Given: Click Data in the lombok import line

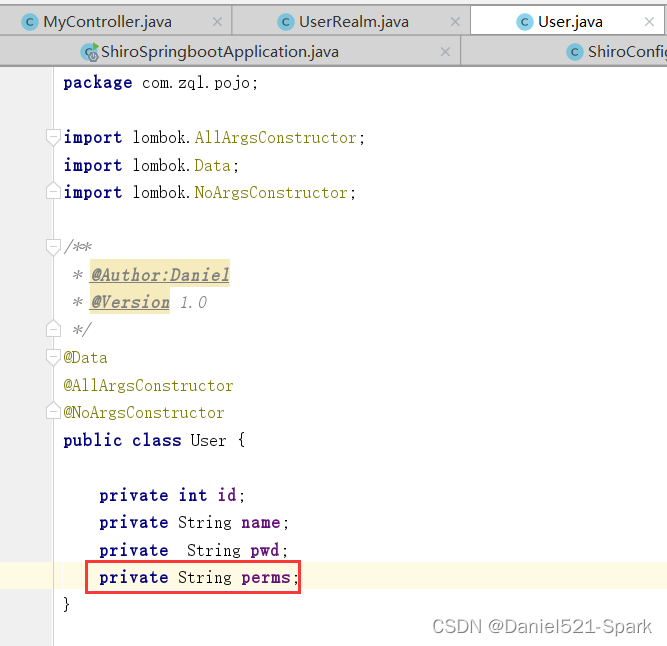Looking at the screenshot, I should pyautogui.click(x=212, y=165).
